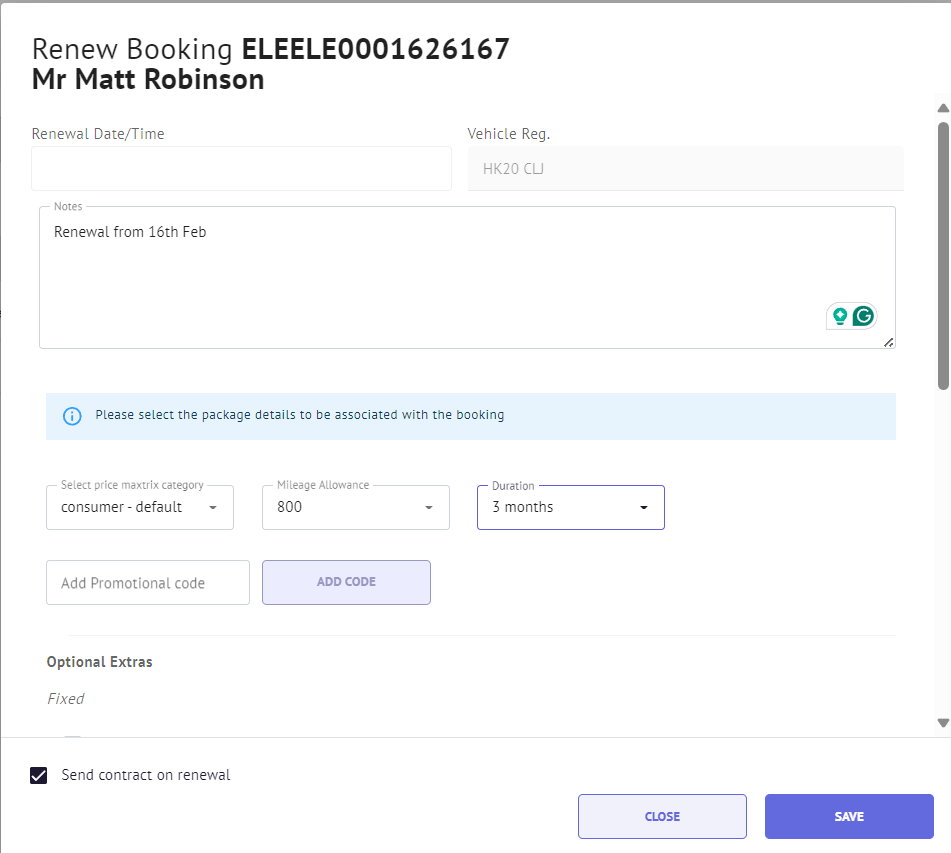Click the Renewal Date/Time field
Screen dimensions: 951x853
pyautogui.click(x=240, y=168)
